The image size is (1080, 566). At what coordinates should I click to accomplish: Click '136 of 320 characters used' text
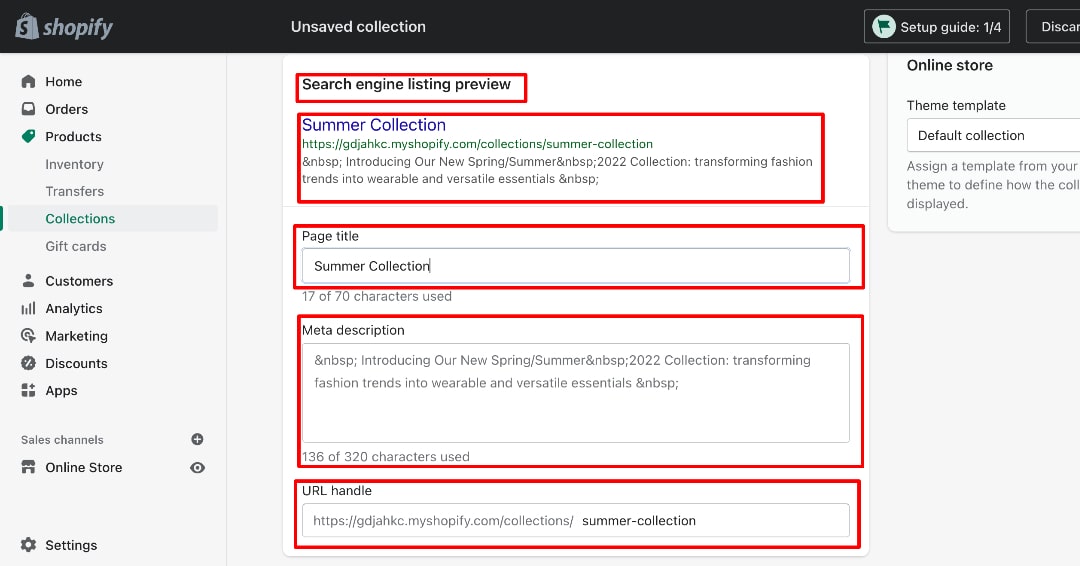pos(386,457)
